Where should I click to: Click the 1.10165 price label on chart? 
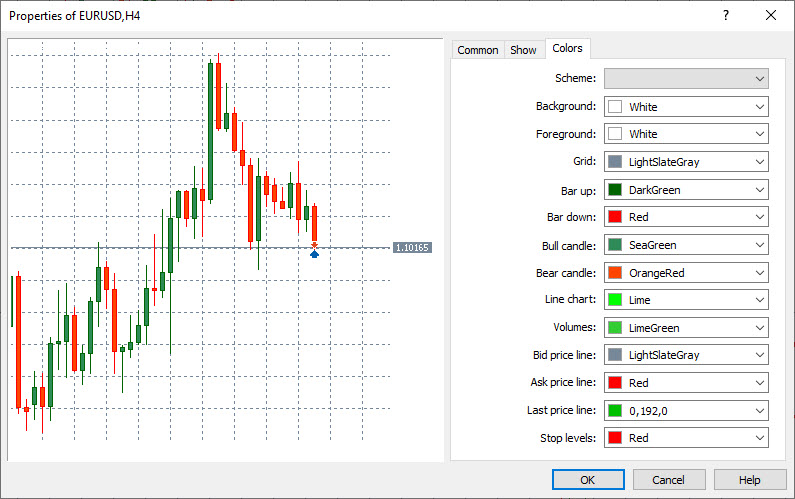point(412,247)
